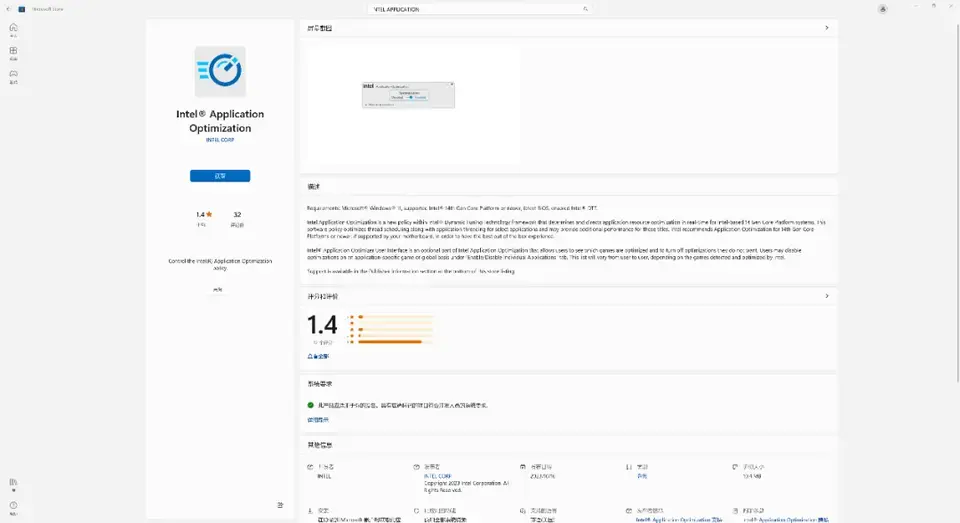Image resolution: width=960 pixels, height=523 pixels.
Task: Click the search box with INTEL APPLICATION
Action: coord(480,9)
